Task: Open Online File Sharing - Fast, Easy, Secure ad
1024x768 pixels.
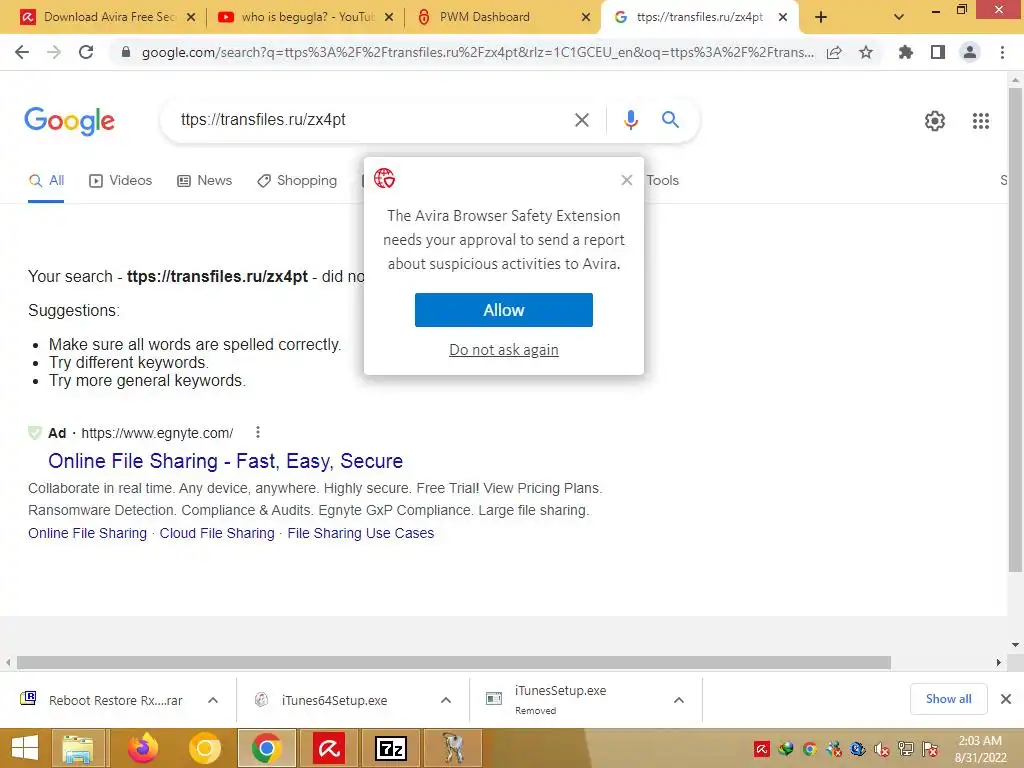Action: 225,461
